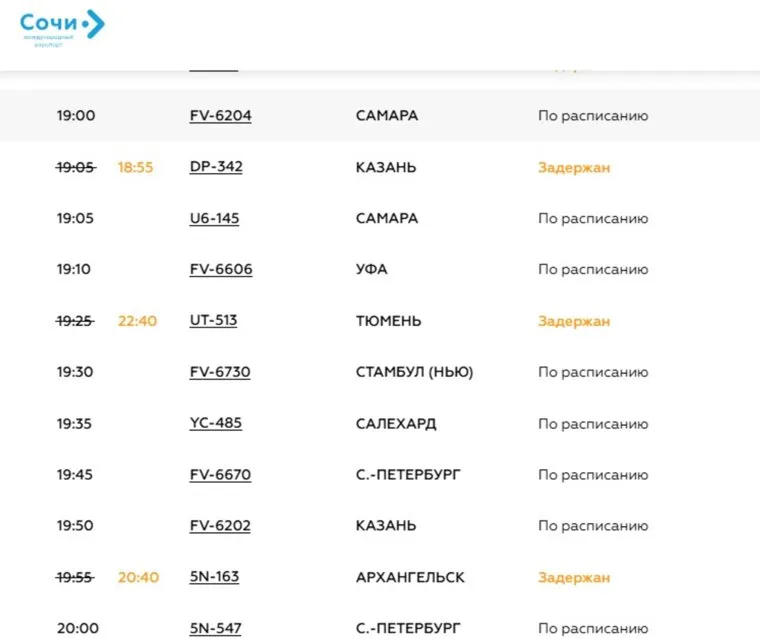The height and width of the screenshot is (639, 760).
Task: Select flight YC-485 to Salekhard
Action: [x=215, y=423]
